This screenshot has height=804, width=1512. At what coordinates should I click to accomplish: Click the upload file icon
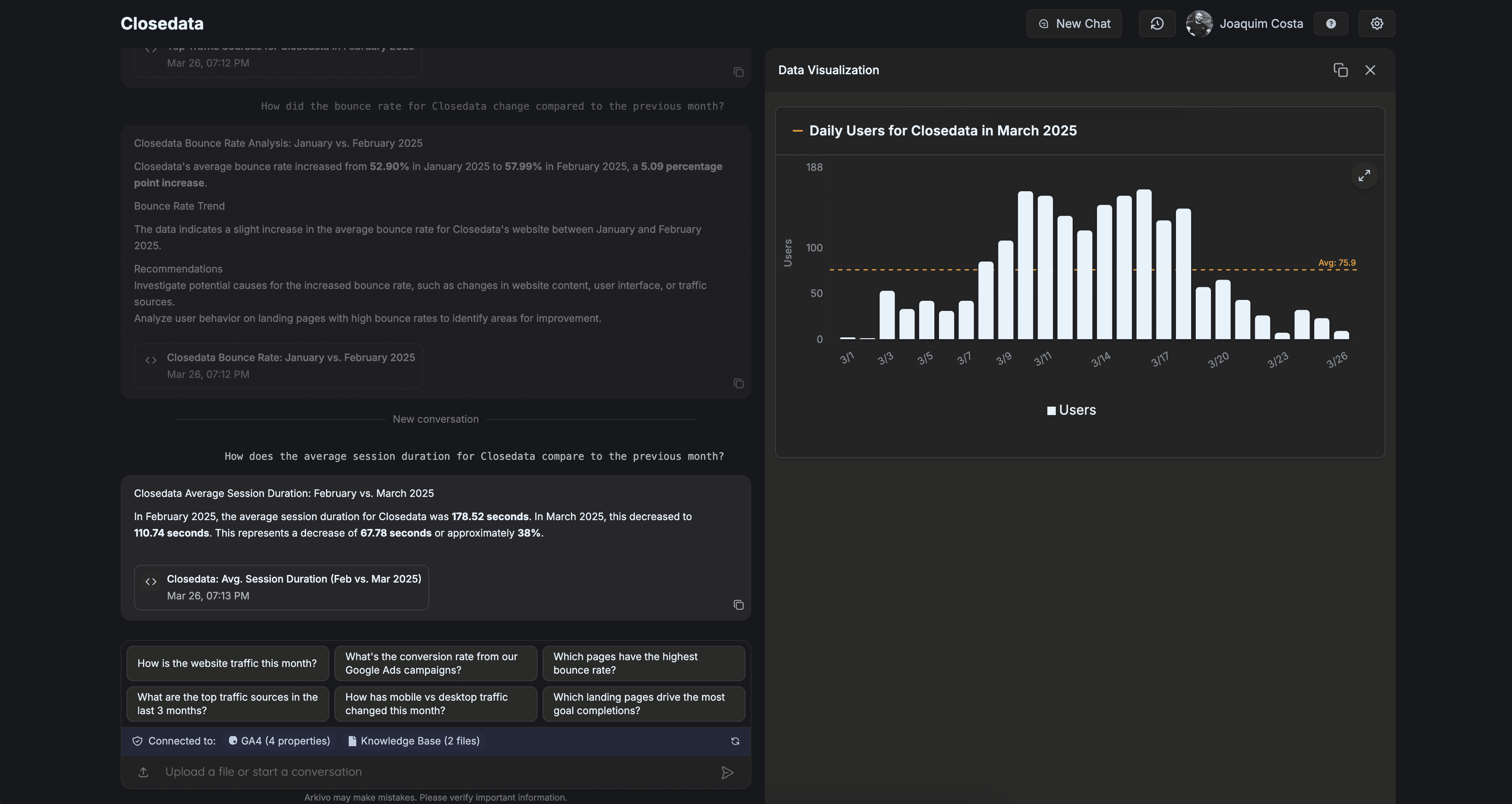coord(143,772)
